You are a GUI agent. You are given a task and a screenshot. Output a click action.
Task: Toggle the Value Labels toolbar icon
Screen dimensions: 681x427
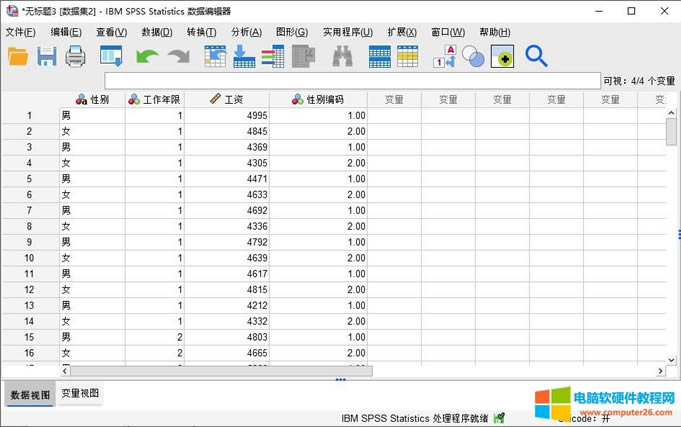pyautogui.click(x=444, y=57)
